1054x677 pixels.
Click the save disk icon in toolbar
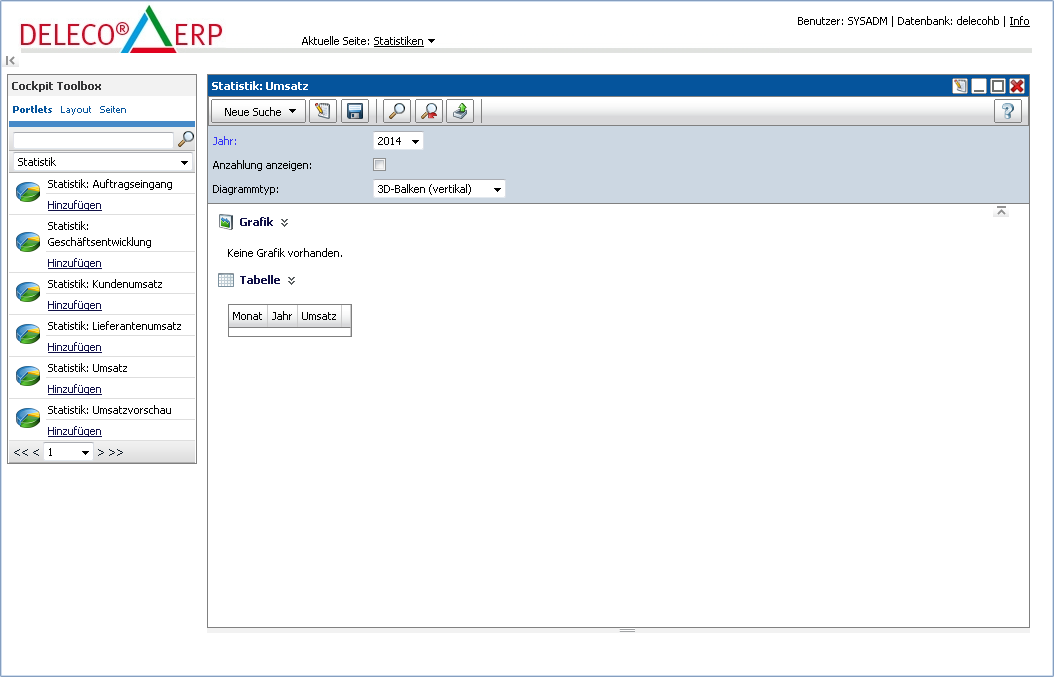pyautogui.click(x=354, y=111)
